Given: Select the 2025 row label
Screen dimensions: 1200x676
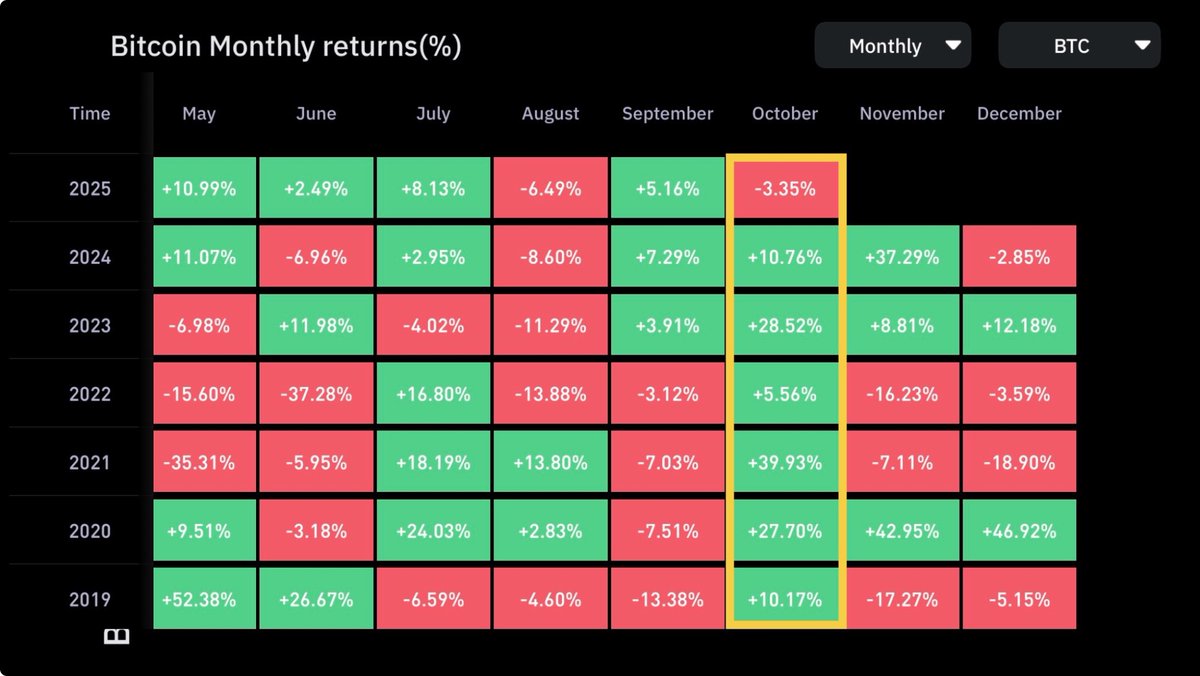Looking at the screenshot, I should point(90,189).
